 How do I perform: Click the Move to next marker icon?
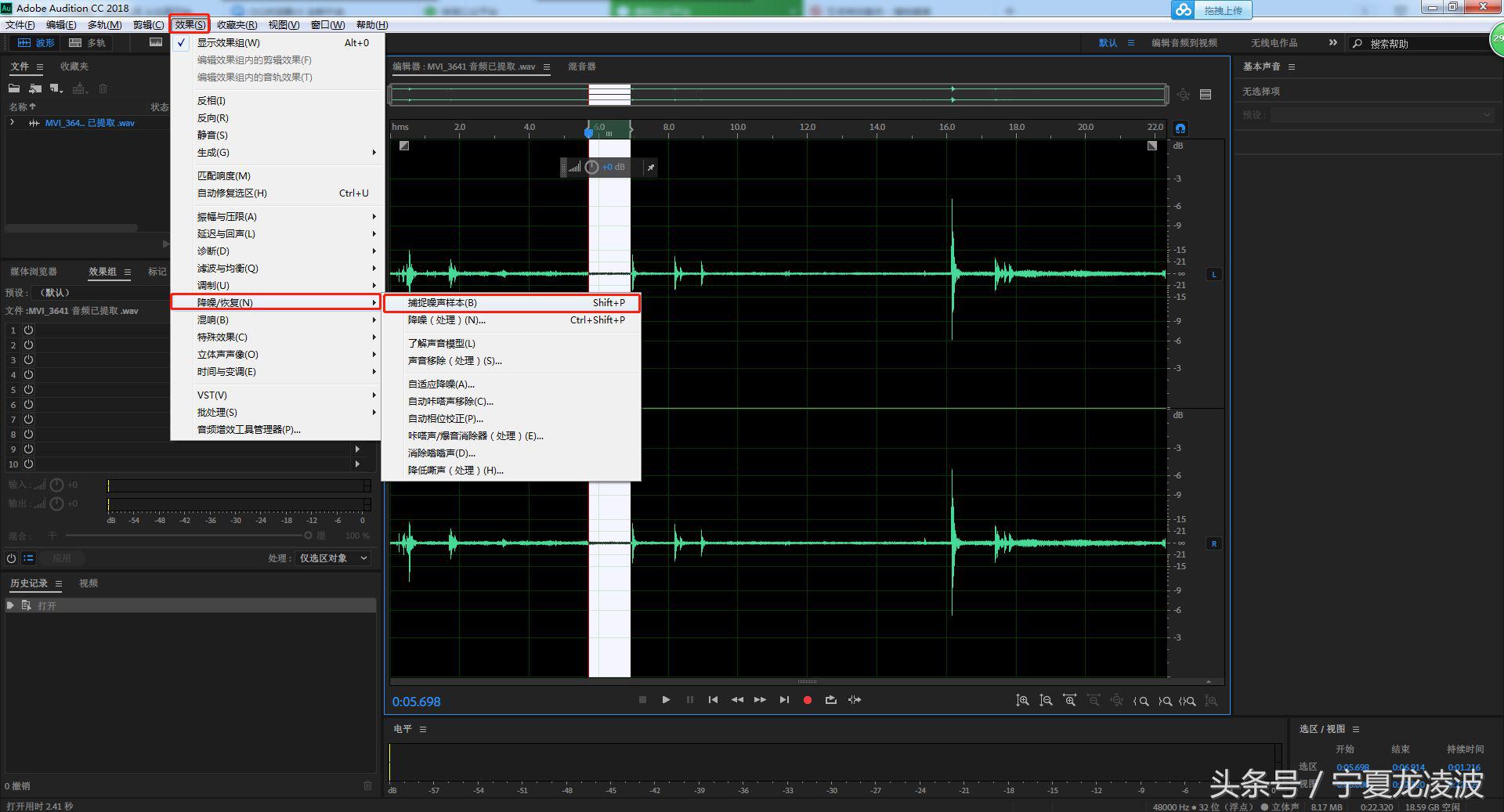pos(784,700)
